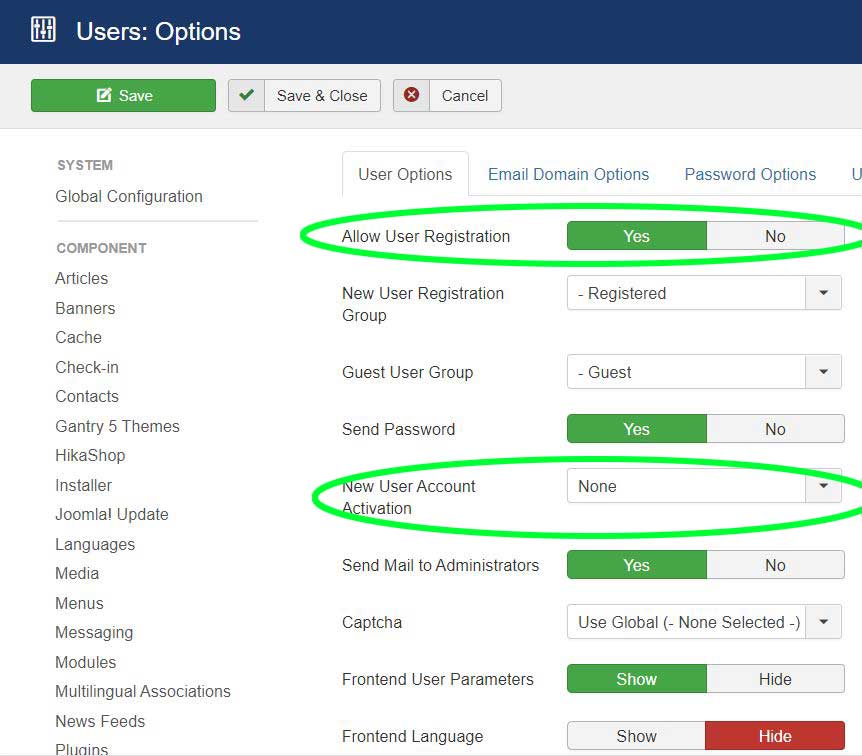Image resolution: width=862 pixels, height=756 pixels.
Task: Set Send Password to No
Action: pyautogui.click(x=775, y=429)
